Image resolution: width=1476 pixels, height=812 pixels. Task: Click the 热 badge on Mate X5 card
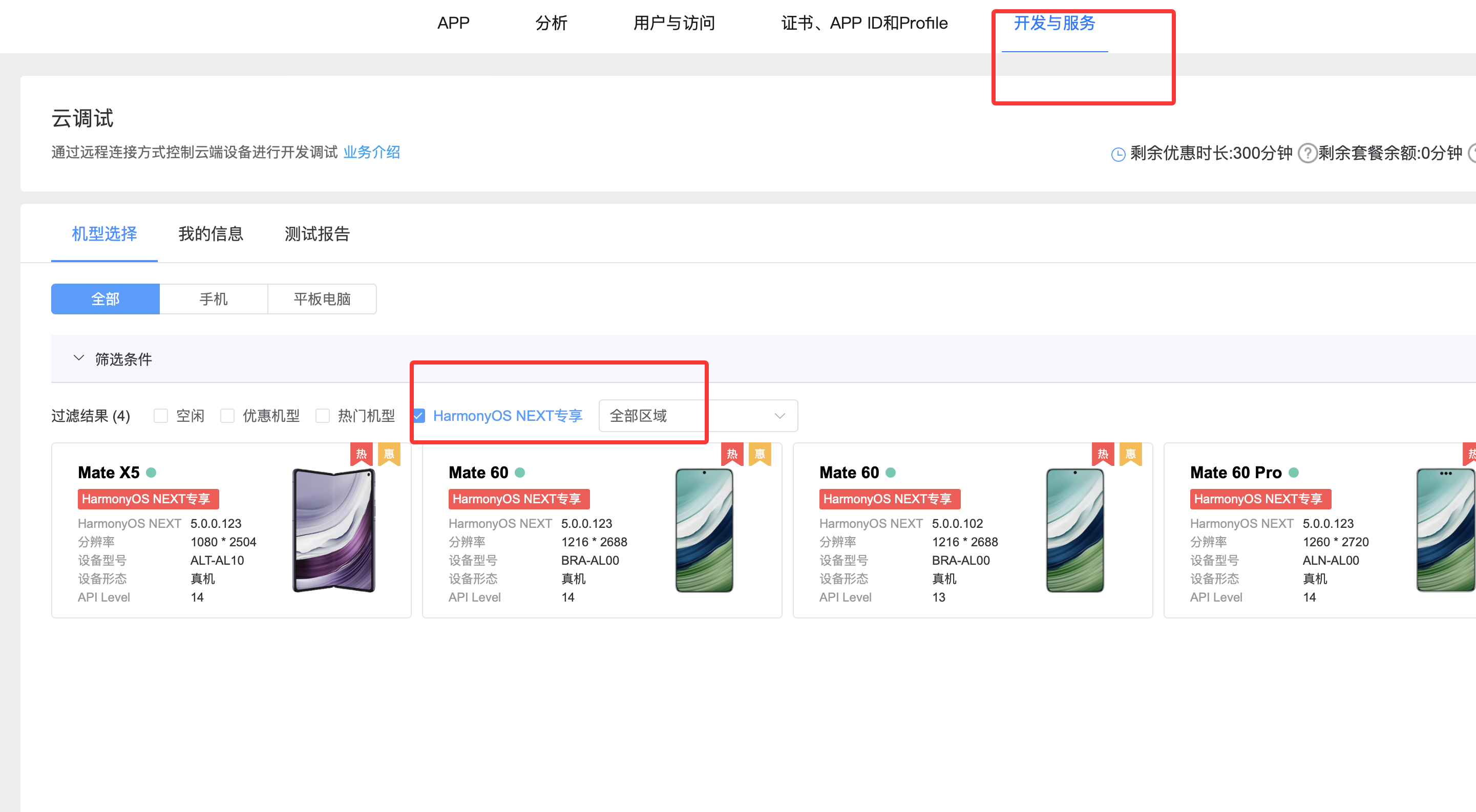point(362,454)
